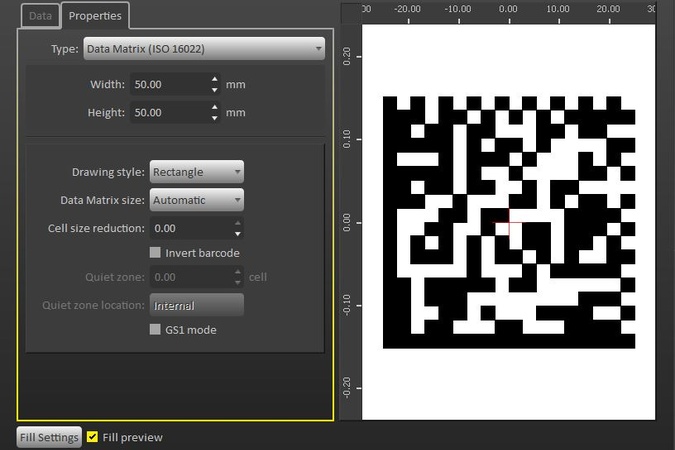This screenshot has height=450, width=675.
Task: Increase Width with up arrow
Action: [215, 79]
